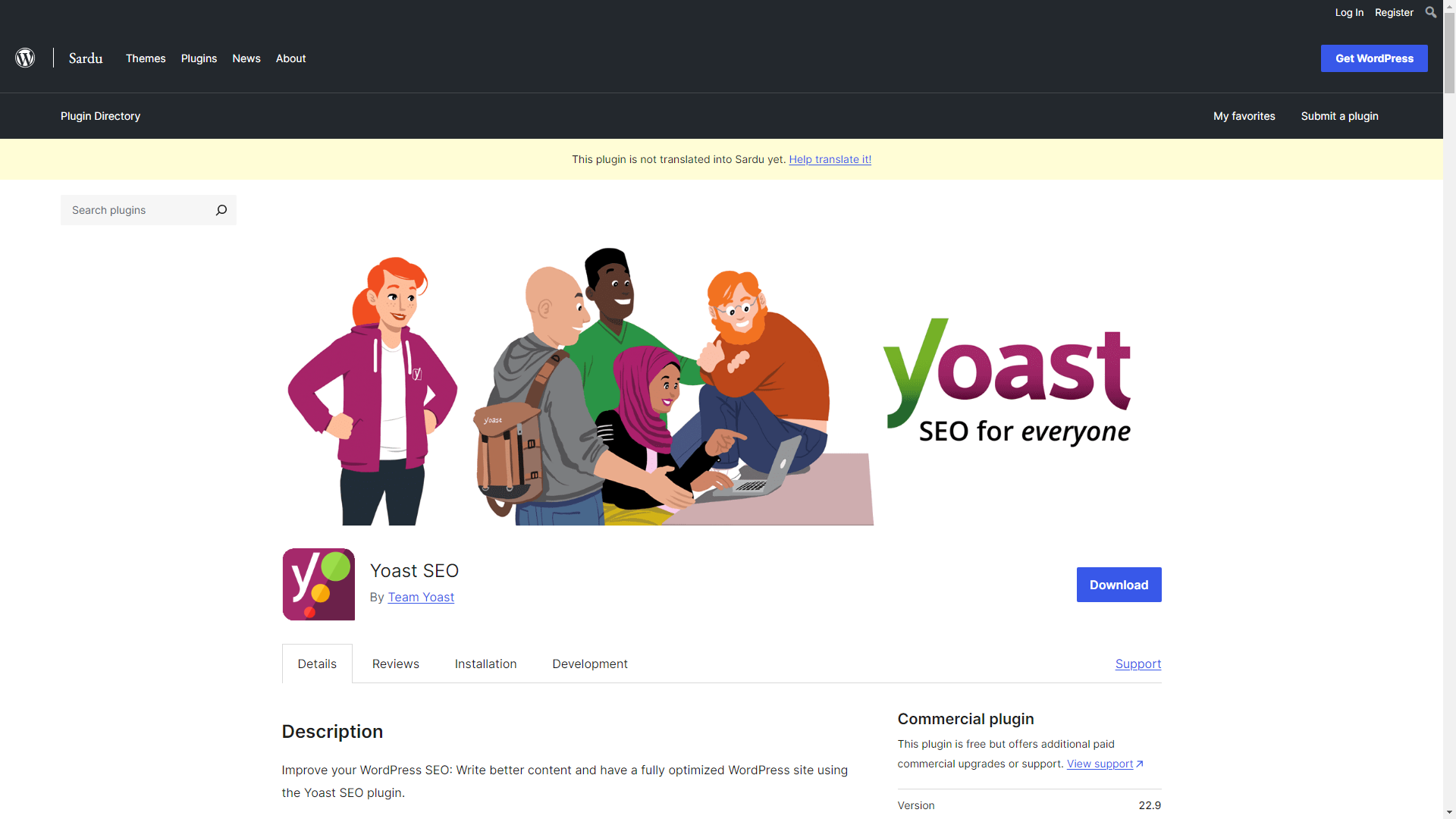This screenshot has height=819, width=1456.
Task: Open the Development tab
Action: point(590,664)
